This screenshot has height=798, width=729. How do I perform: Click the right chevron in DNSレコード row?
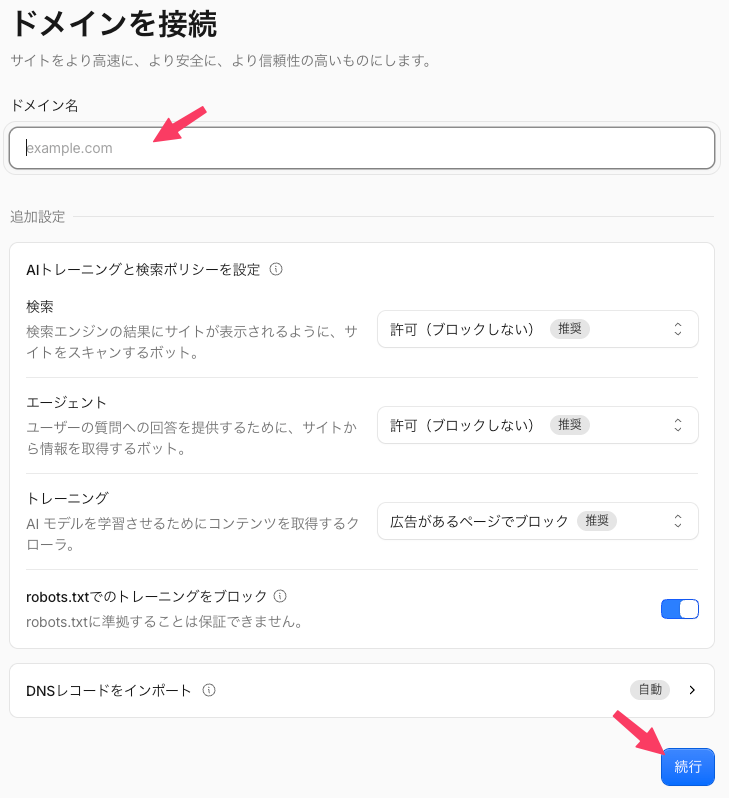(692, 690)
